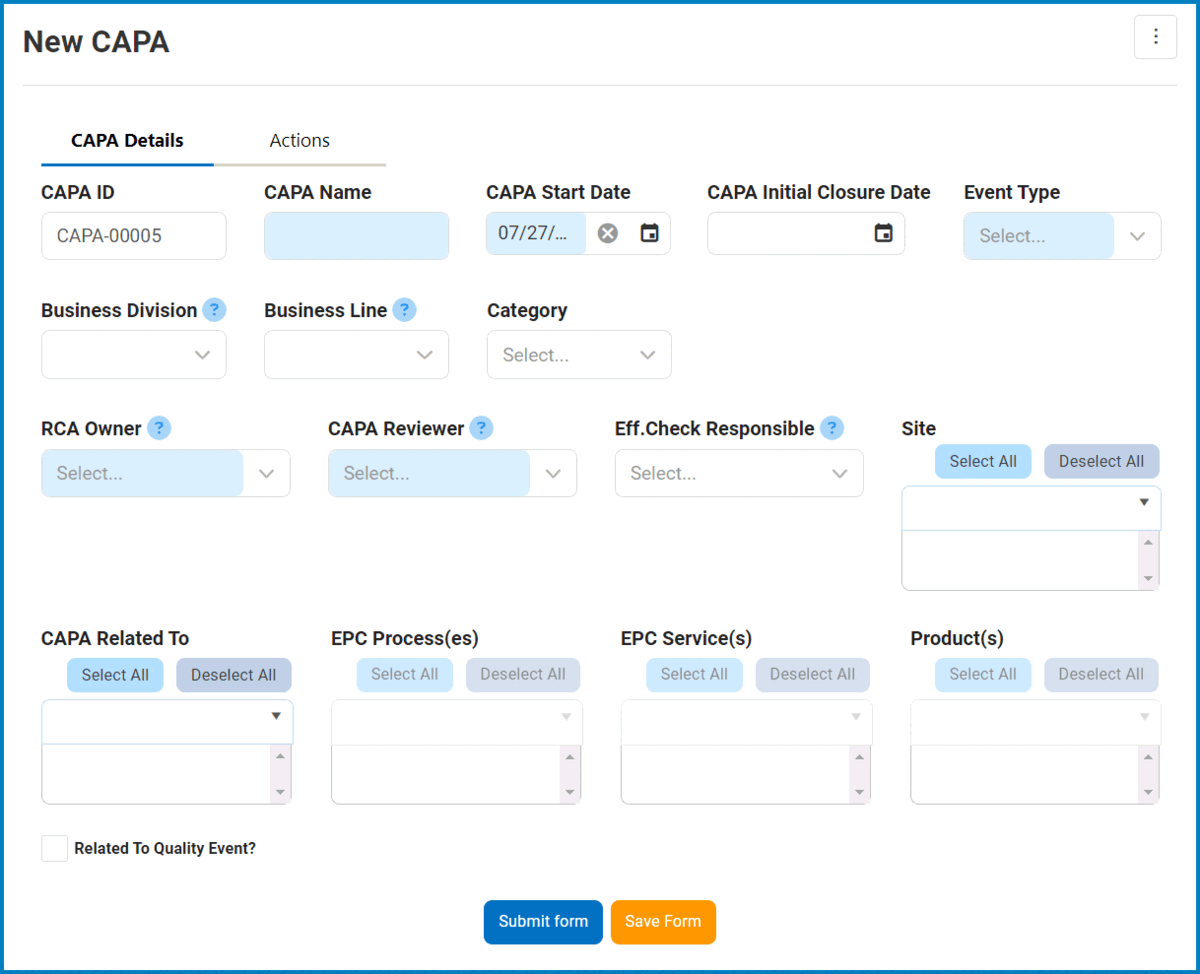Switch to the Actions tab
The image size is (1200, 974).
tap(299, 141)
